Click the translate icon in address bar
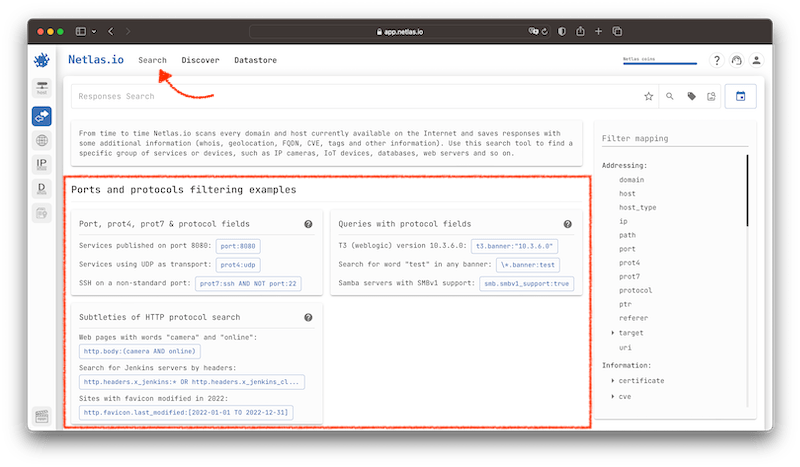Screen dimensions: 800x467 click(x=533, y=32)
